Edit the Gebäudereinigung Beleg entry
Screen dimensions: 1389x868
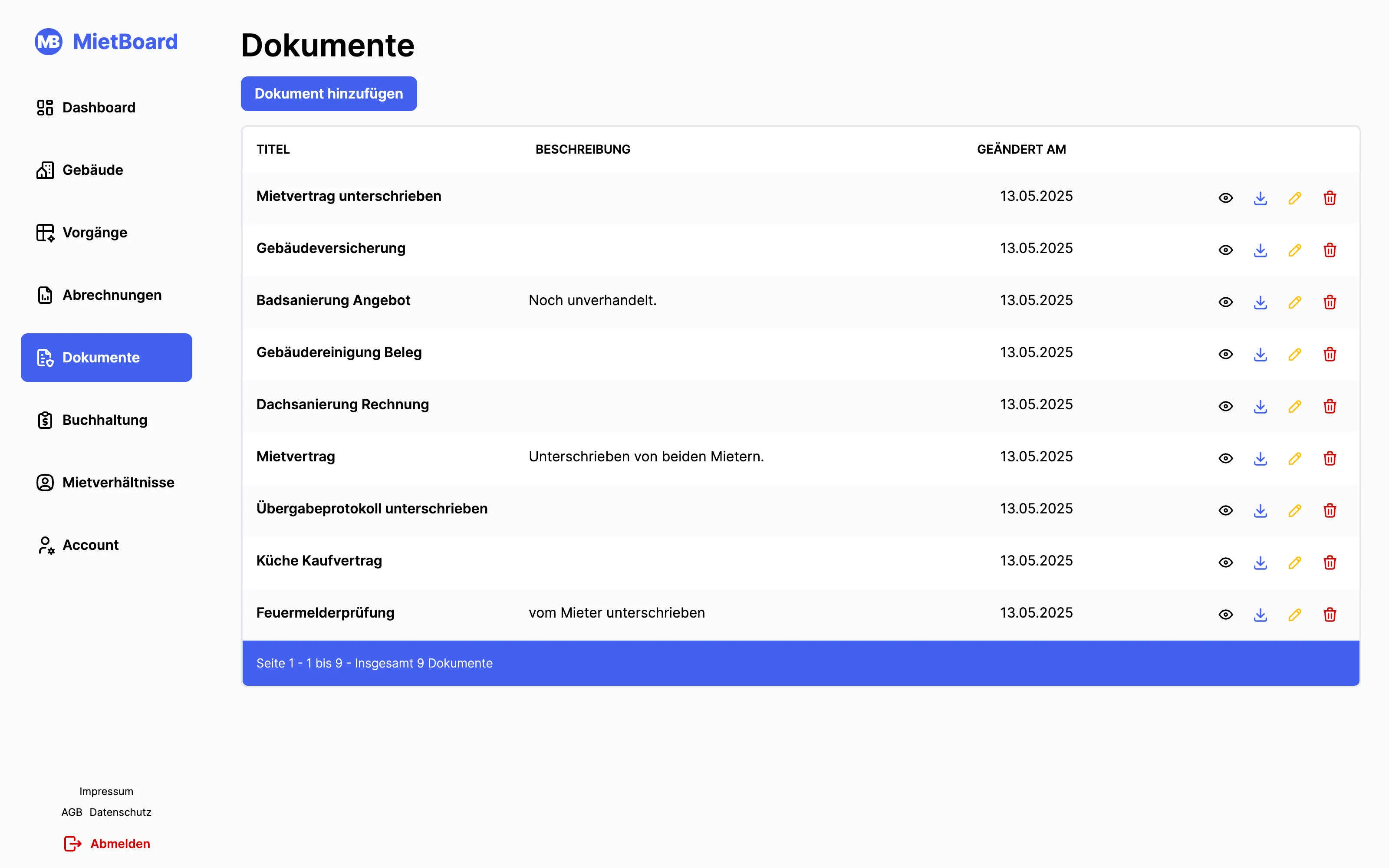click(x=1294, y=354)
